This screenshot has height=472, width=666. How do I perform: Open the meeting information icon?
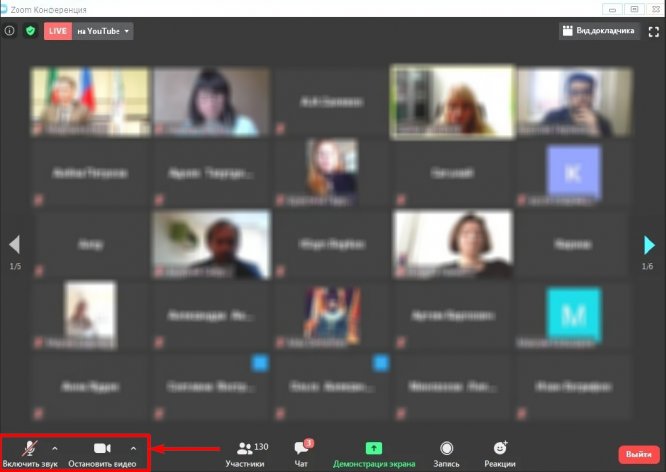pos(9,31)
